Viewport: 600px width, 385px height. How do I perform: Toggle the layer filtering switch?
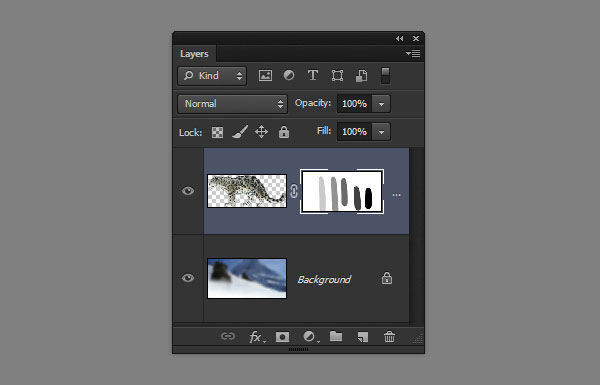(x=385, y=75)
